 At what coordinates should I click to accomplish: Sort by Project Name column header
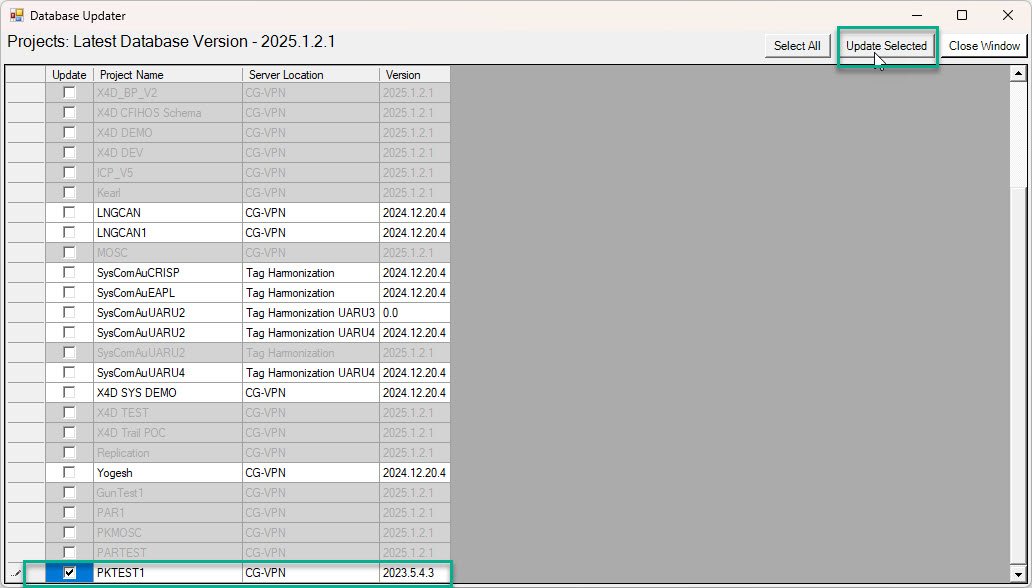167,75
